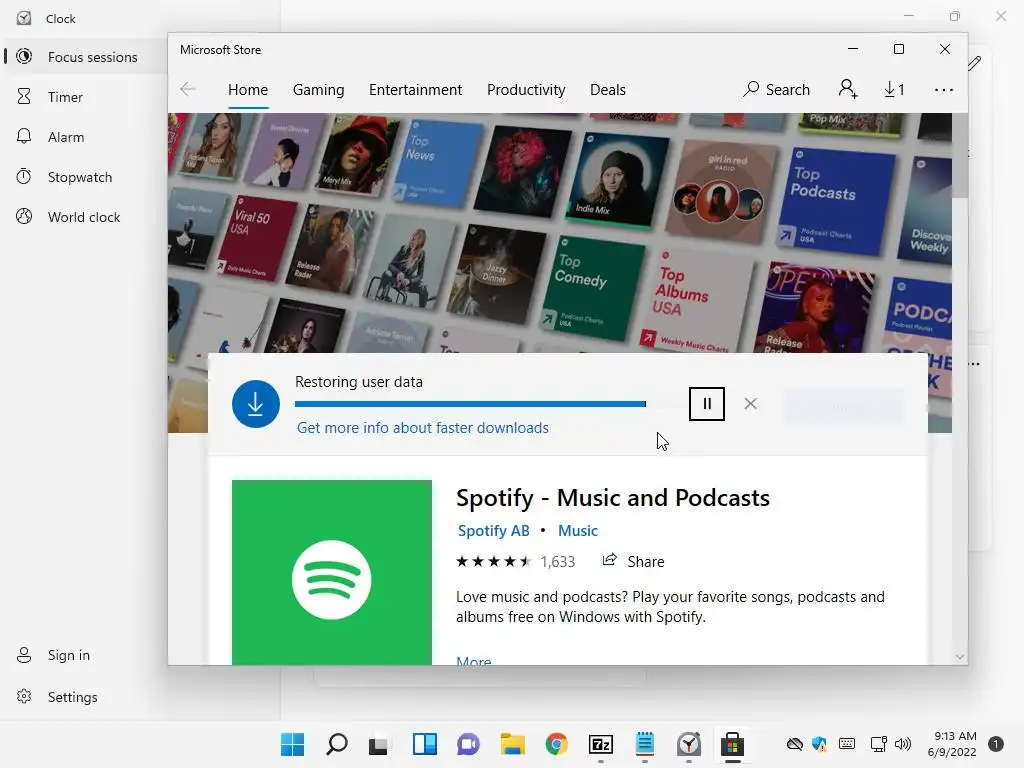Open the Deals tab
1024x768 pixels.
(608, 89)
